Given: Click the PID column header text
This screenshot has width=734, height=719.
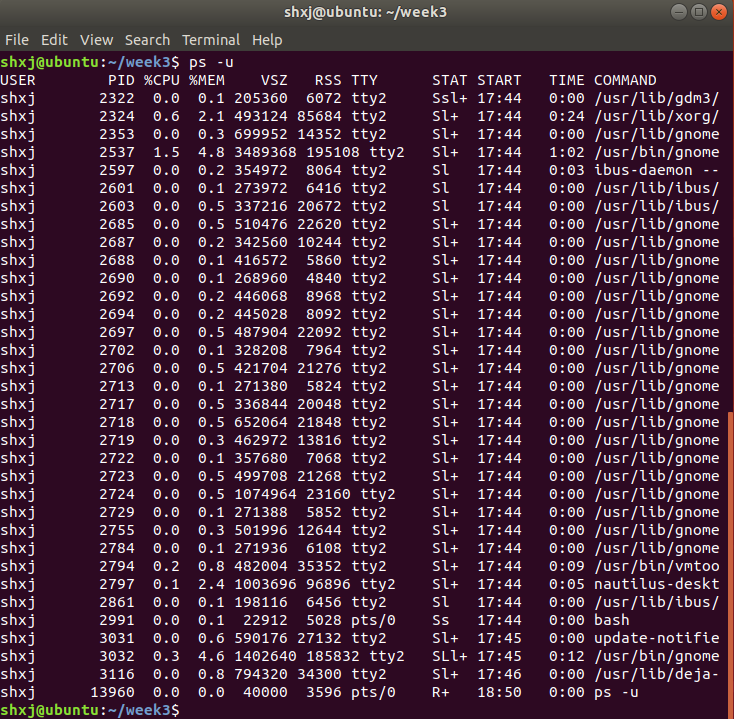Looking at the screenshot, I should click(121, 80).
